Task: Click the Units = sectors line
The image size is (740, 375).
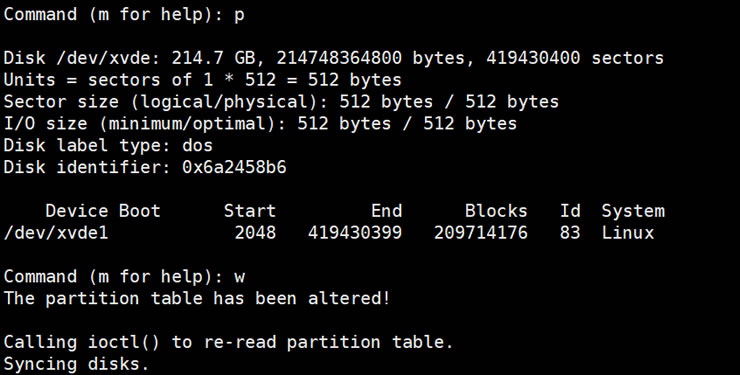Action: click(202, 80)
